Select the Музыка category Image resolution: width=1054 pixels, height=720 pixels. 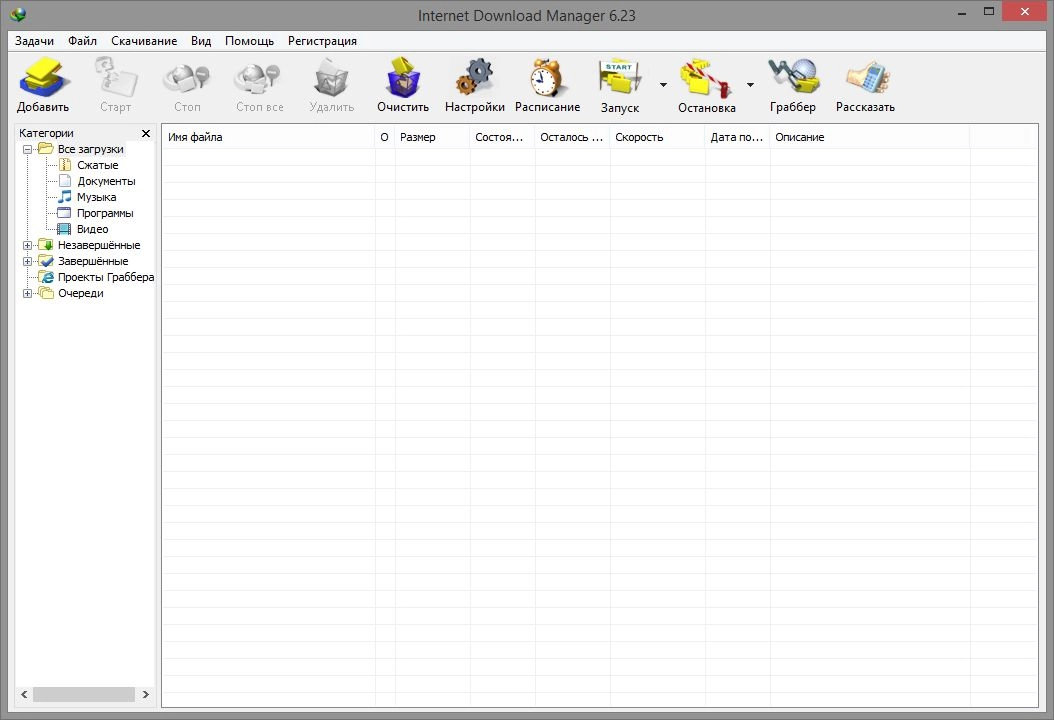tap(96, 197)
